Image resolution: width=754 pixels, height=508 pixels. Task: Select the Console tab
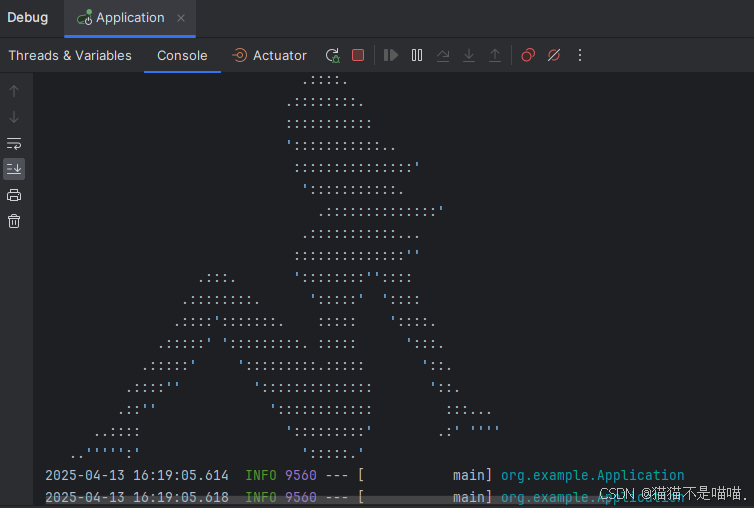[x=182, y=55]
